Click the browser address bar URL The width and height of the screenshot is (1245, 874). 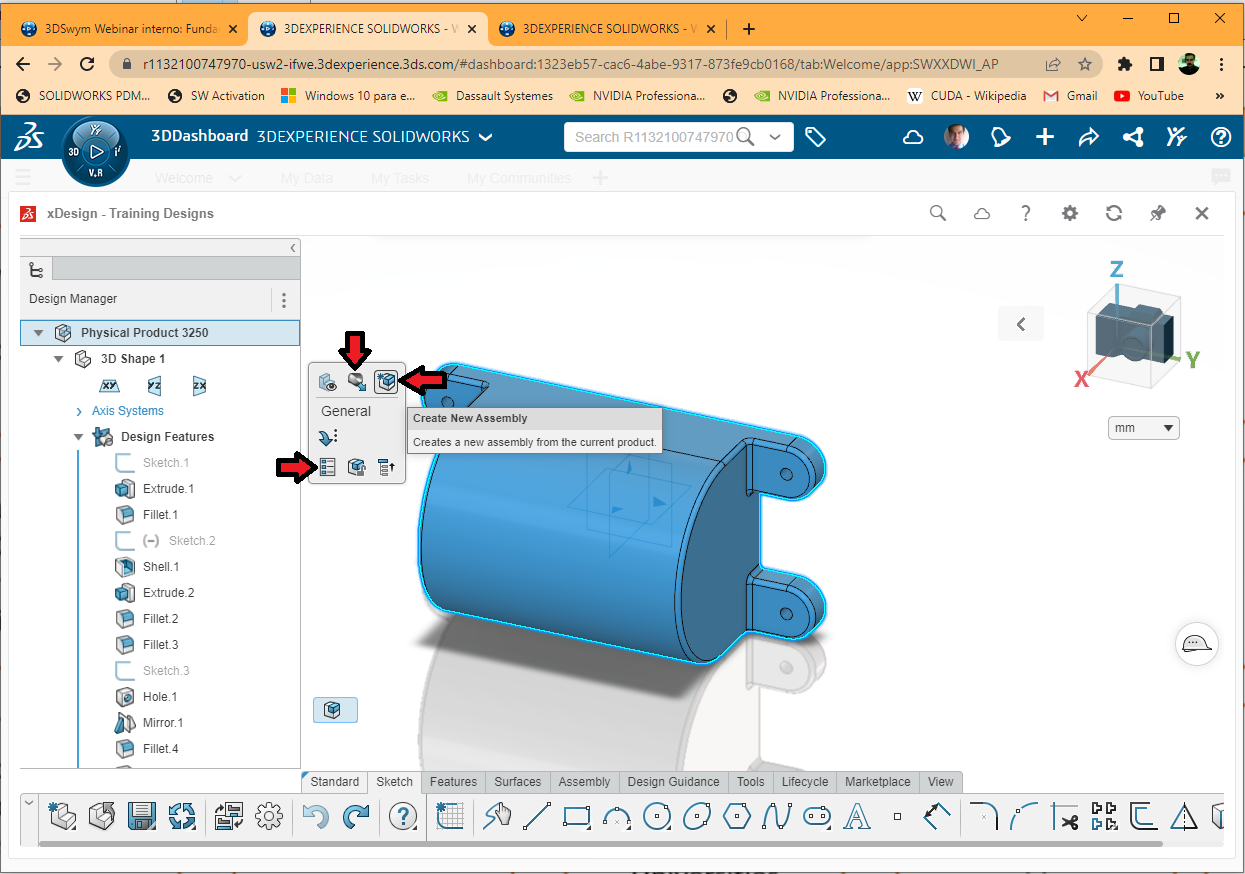click(570, 64)
